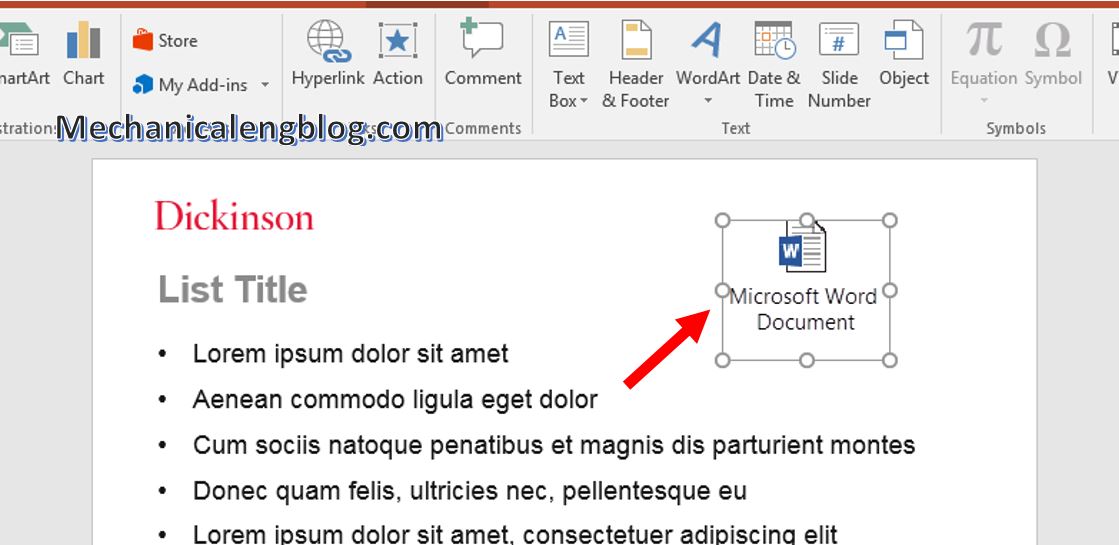Click top-left resize handle of Word object
This screenshot has height=545, width=1119.
pyautogui.click(x=722, y=220)
